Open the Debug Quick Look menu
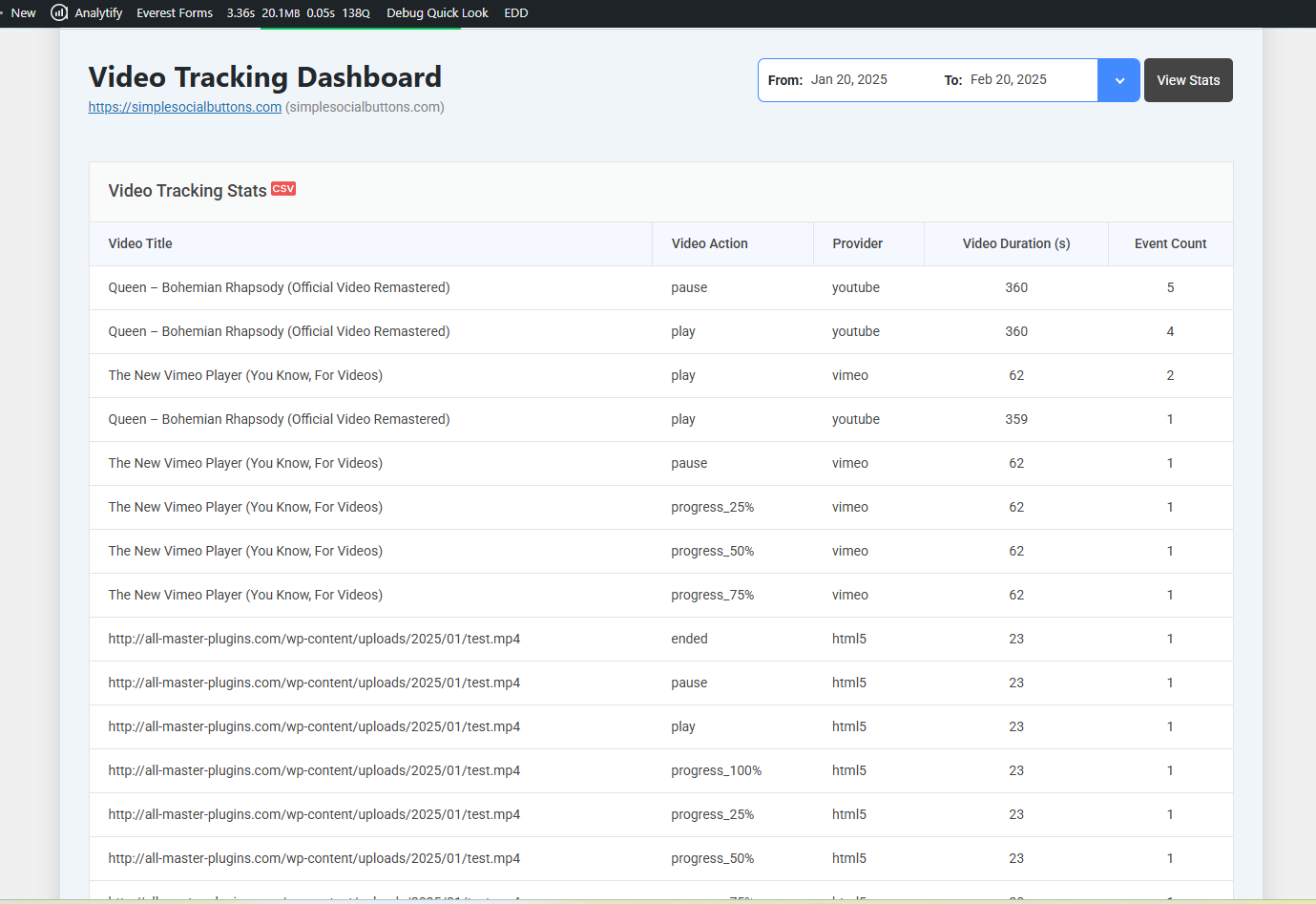This screenshot has width=1316, height=904. coord(437,13)
